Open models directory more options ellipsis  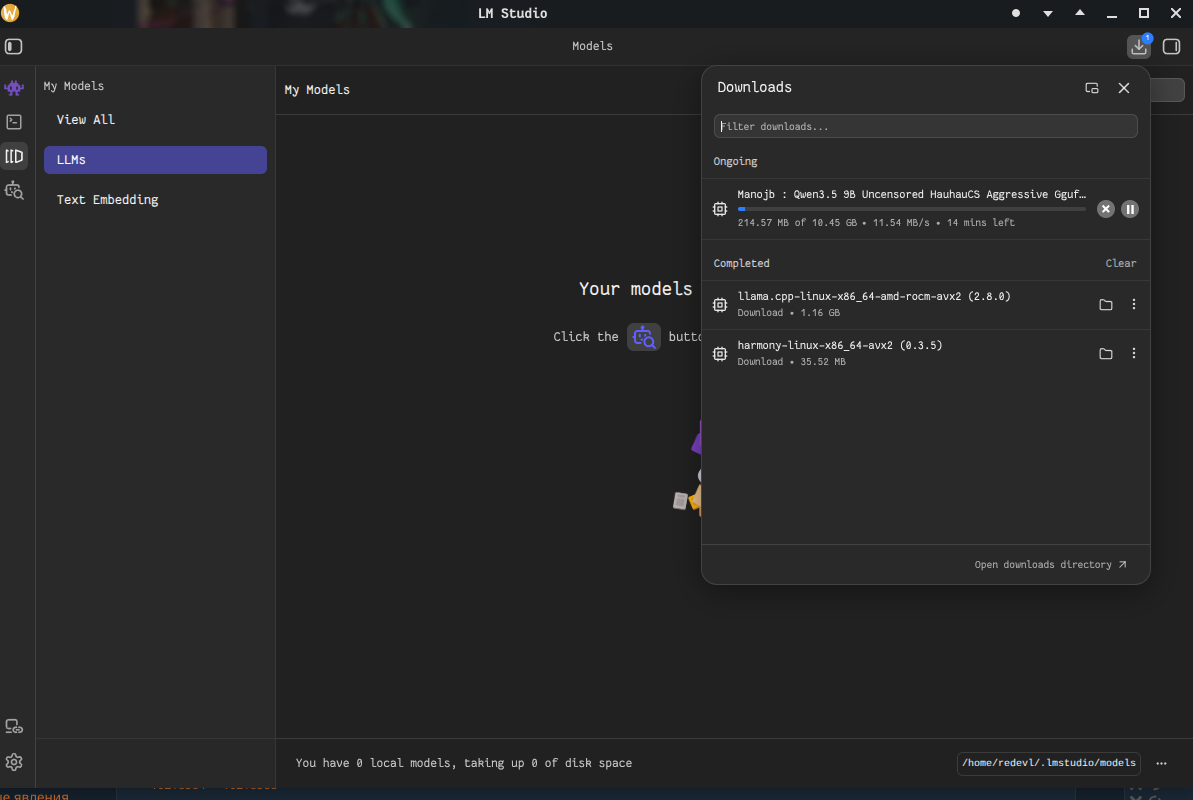[x=1161, y=763]
